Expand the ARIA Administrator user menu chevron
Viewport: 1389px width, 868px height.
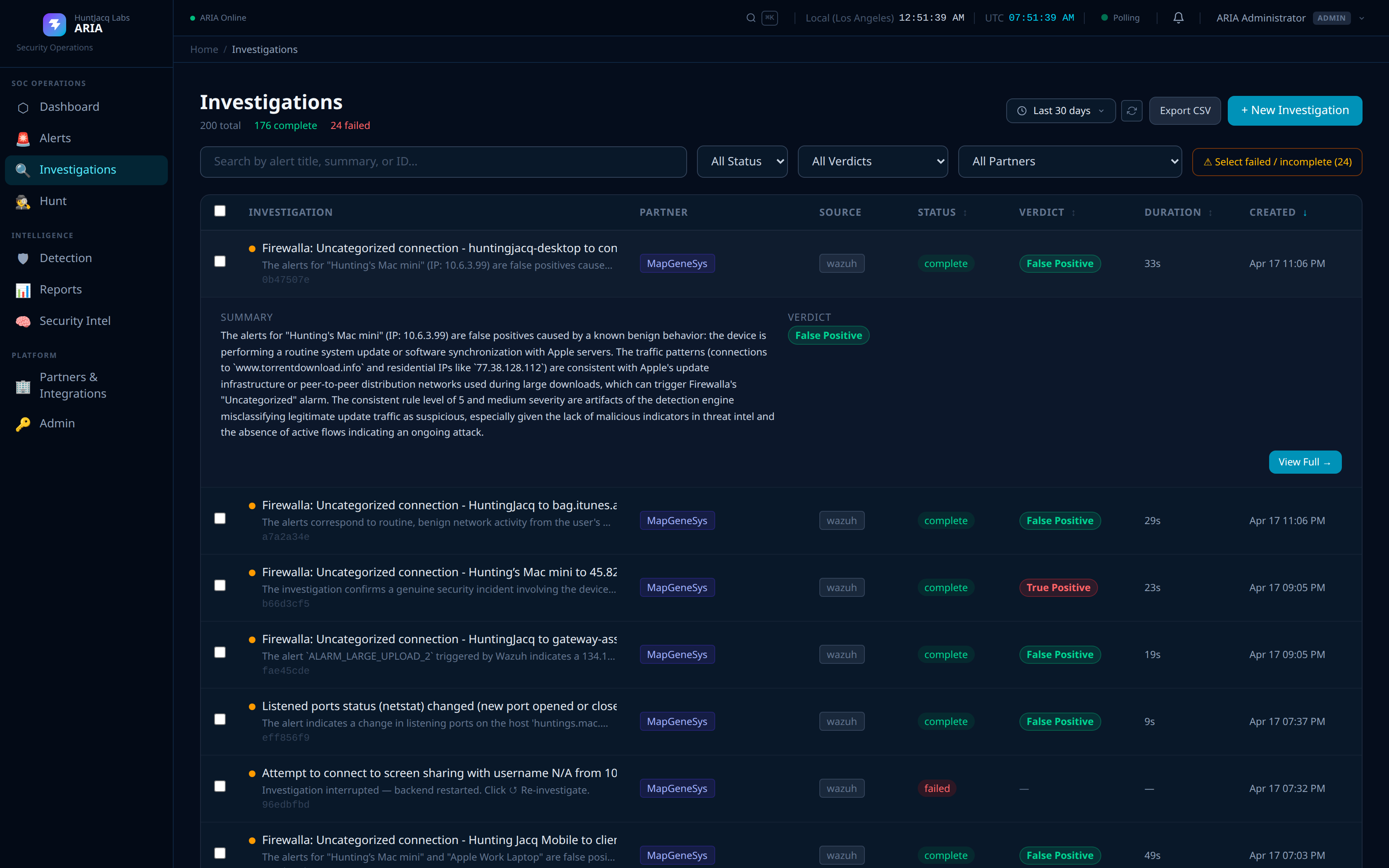tap(1361, 18)
